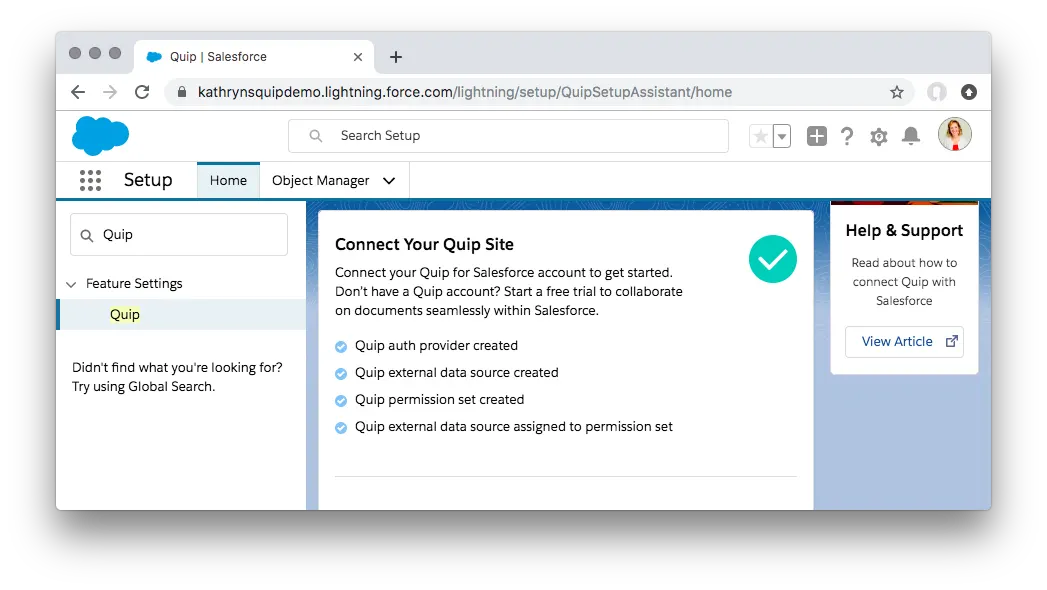The width and height of the screenshot is (1047, 590).
Task: Bookmark the page with the star icon
Action: 897,92
